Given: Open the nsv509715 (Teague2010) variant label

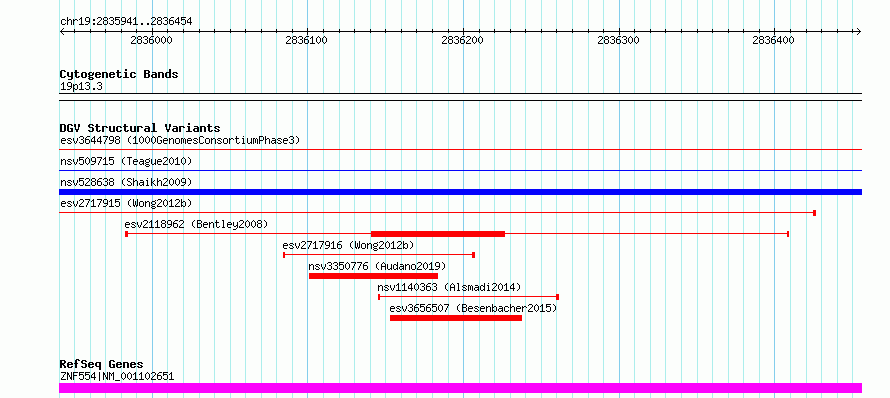Looking at the screenshot, I should click(126, 161).
